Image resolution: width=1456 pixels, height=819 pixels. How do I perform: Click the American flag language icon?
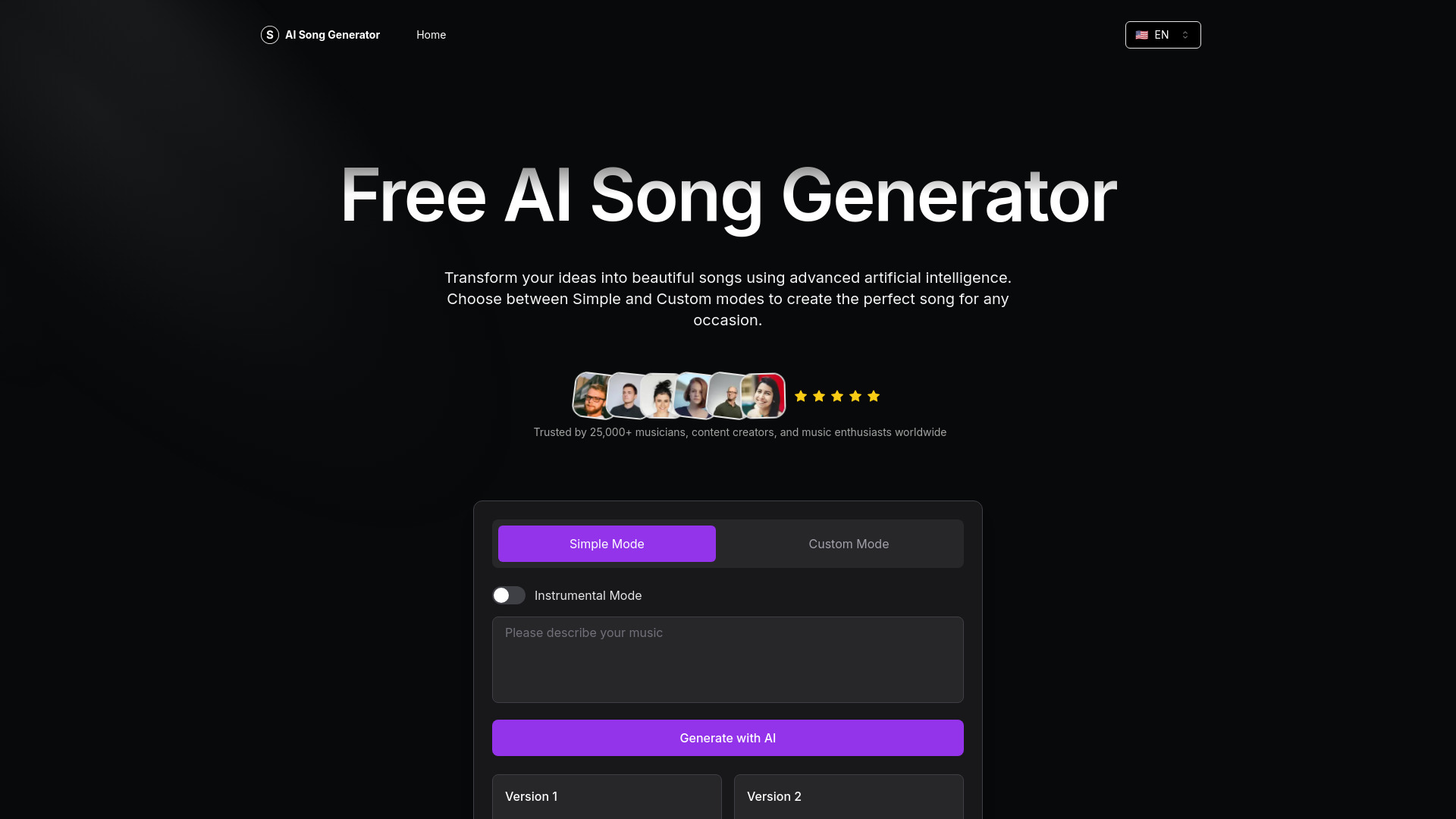[x=1142, y=34]
